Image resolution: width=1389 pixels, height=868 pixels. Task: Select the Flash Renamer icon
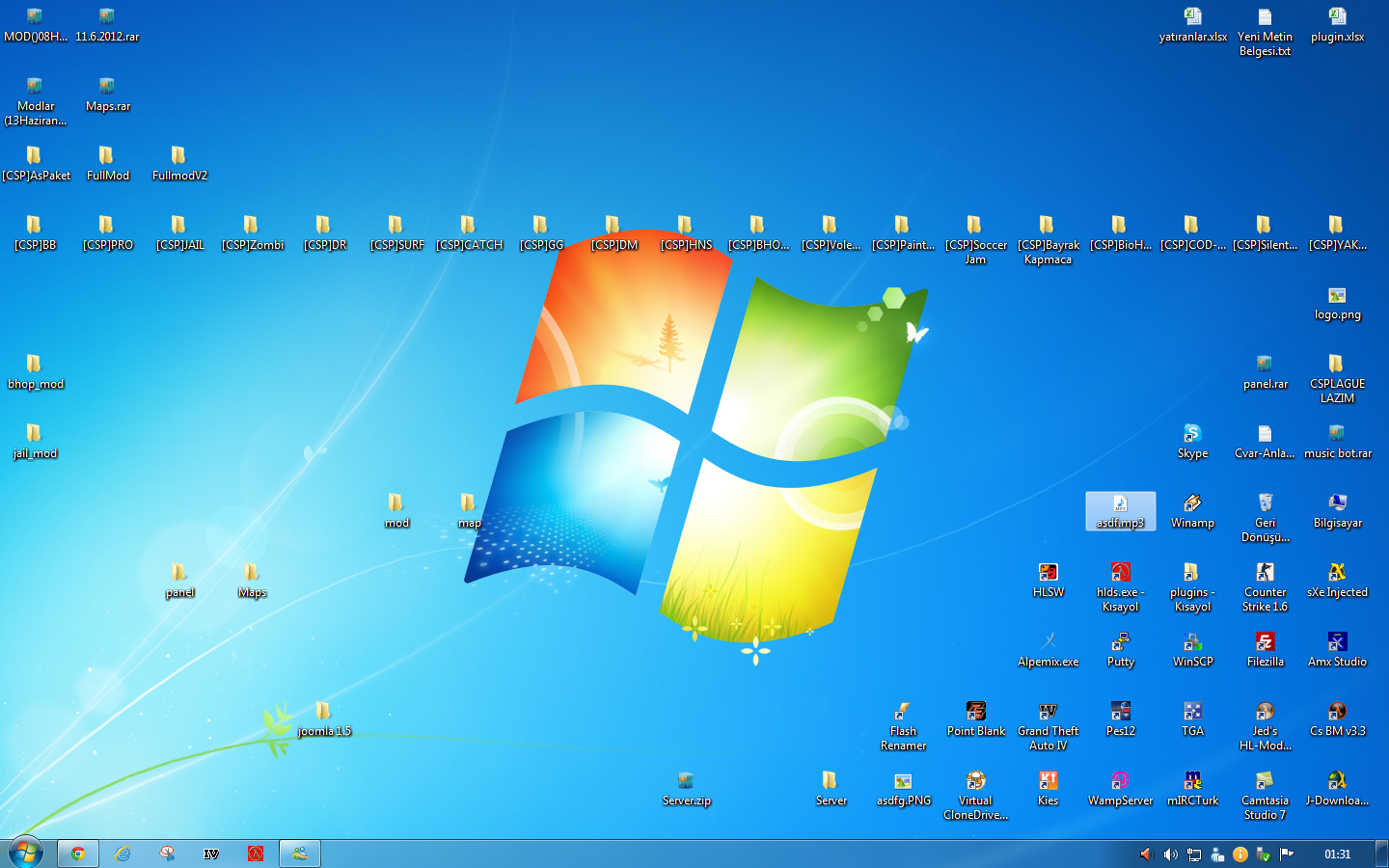(904, 725)
